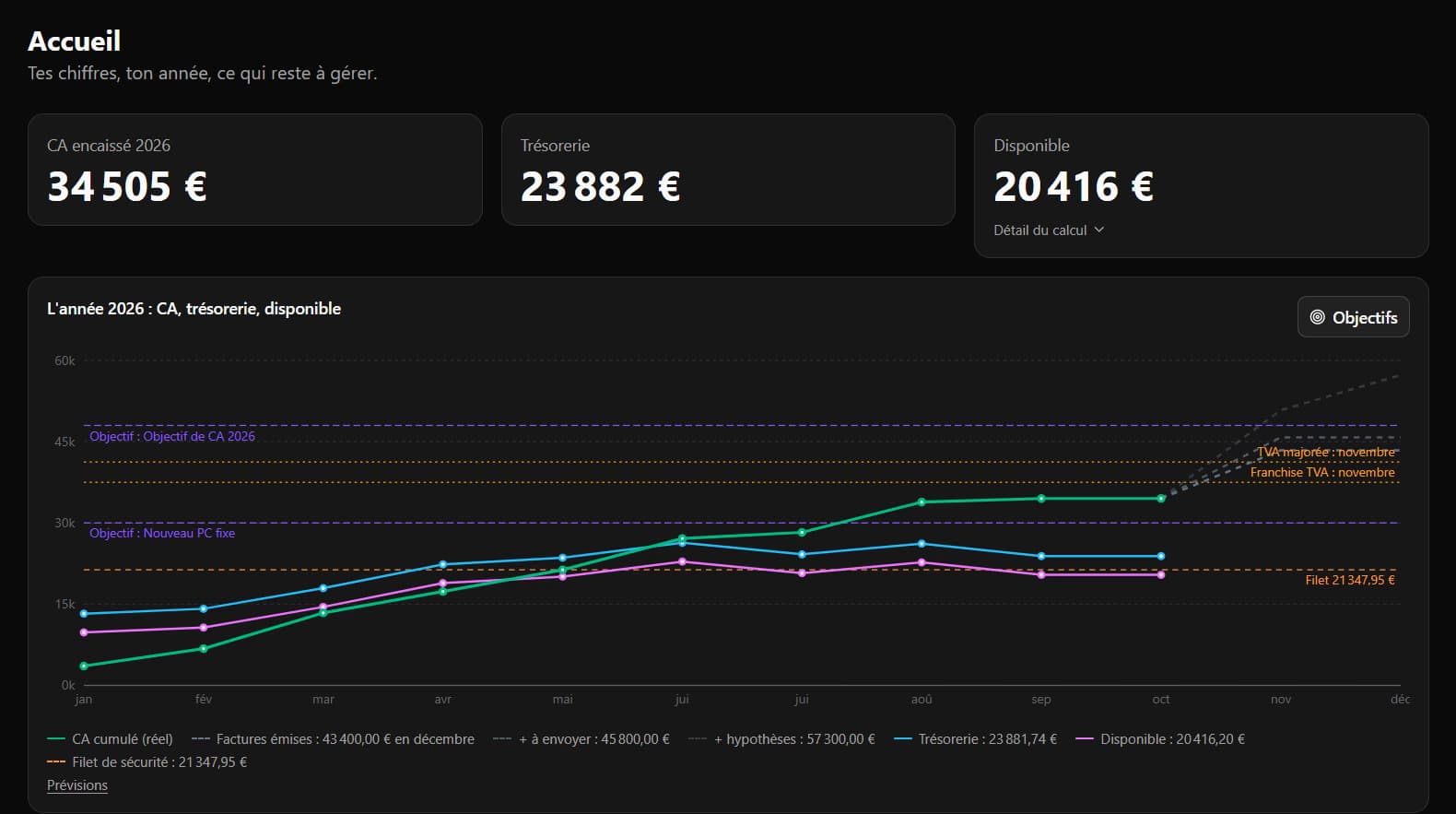Click the "15k" y-axis label
Image resolution: width=1456 pixels, height=814 pixels.
65,604
